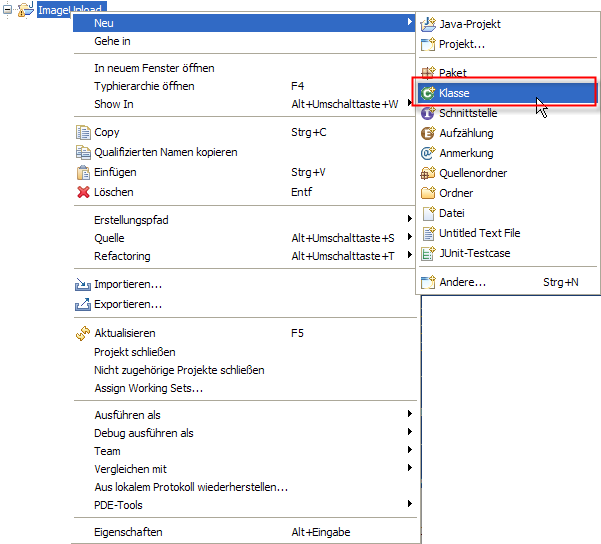Image resolution: width=601 pixels, height=544 pixels.
Task: Select the Klasse class icon
Action: (x=428, y=93)
